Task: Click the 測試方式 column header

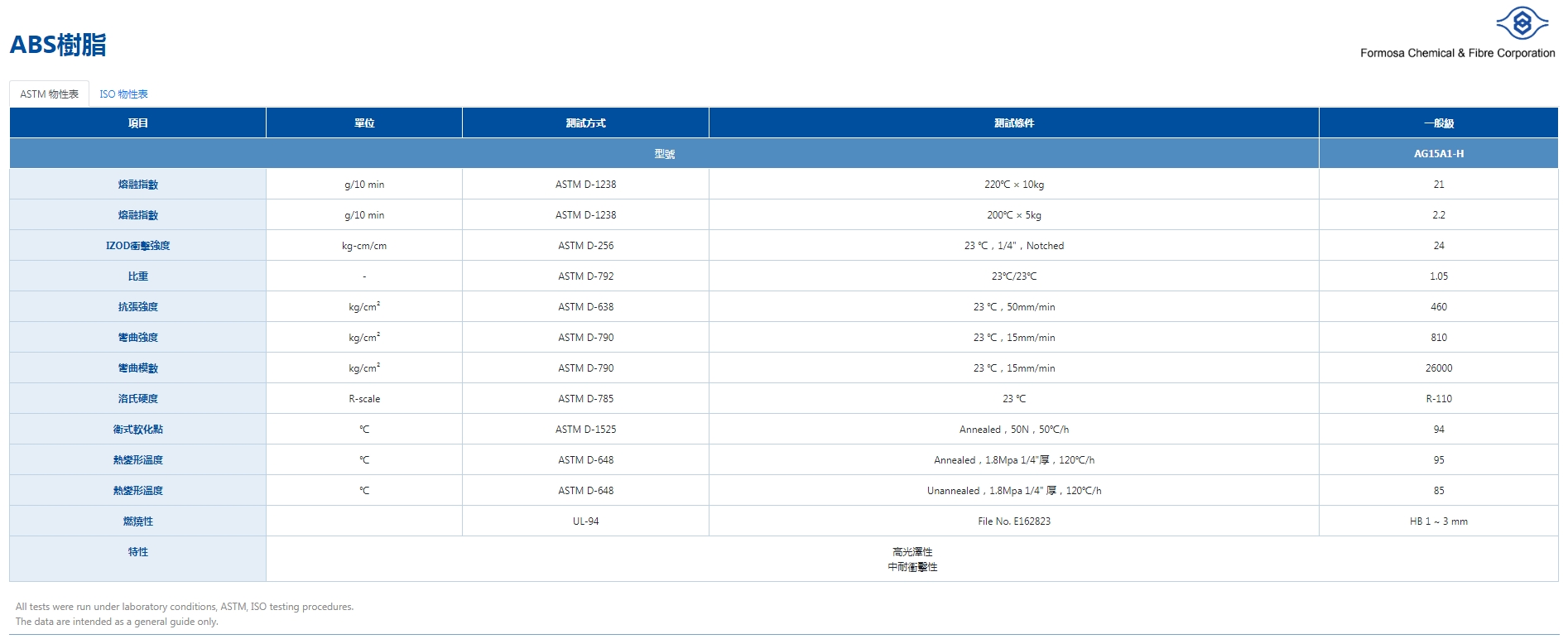Action: click(x=586, y=123)
